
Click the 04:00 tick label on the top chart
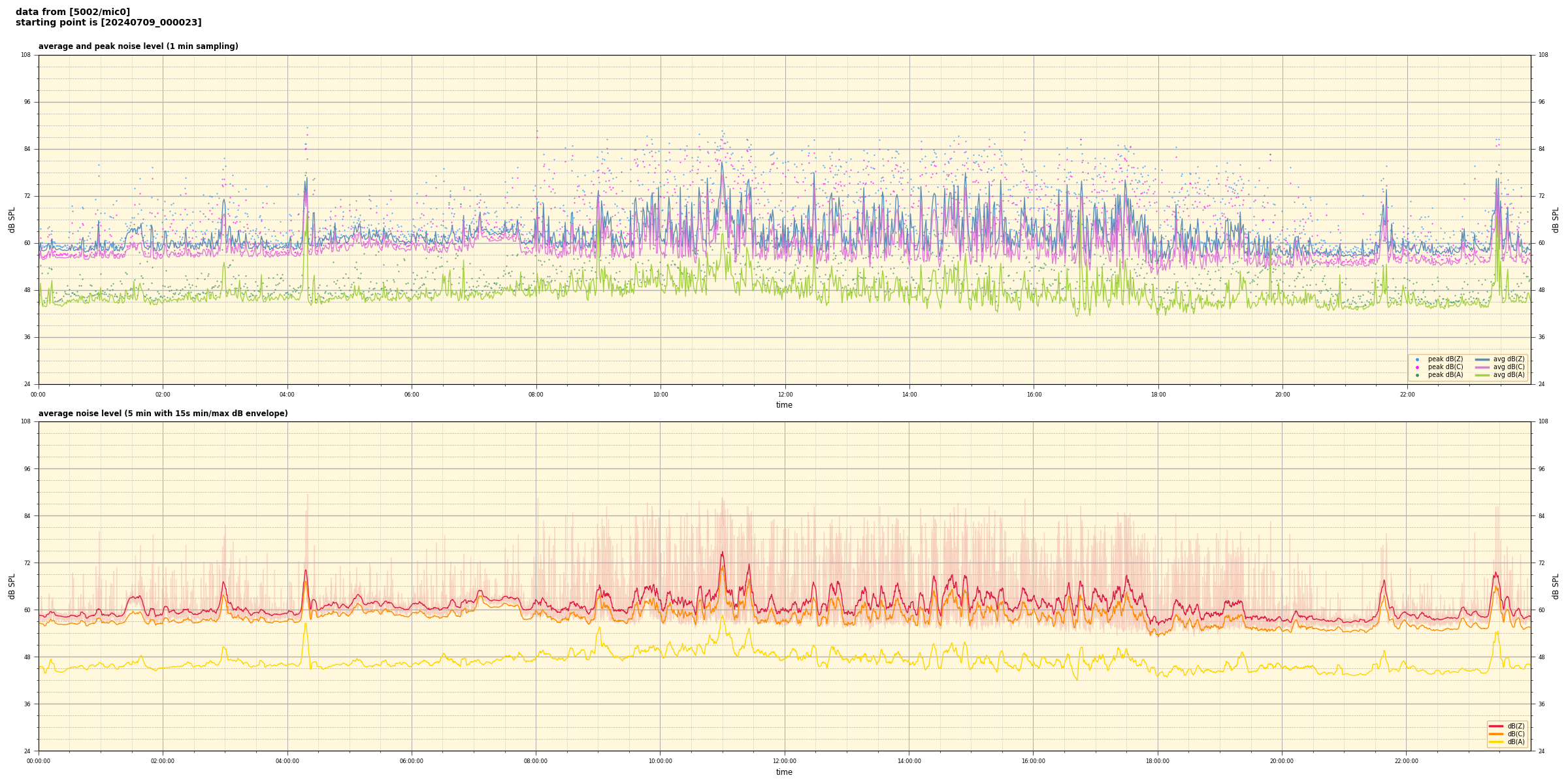[287, 395]
